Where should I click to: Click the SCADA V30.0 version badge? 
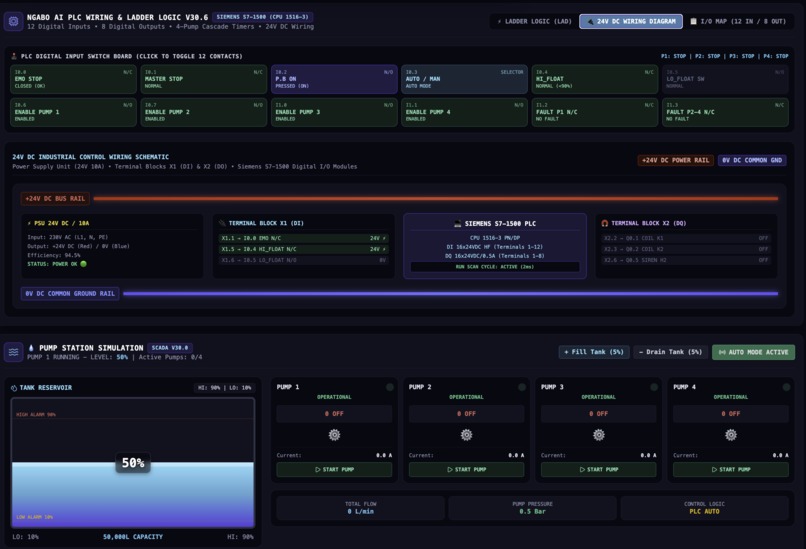tap(170, 348)
